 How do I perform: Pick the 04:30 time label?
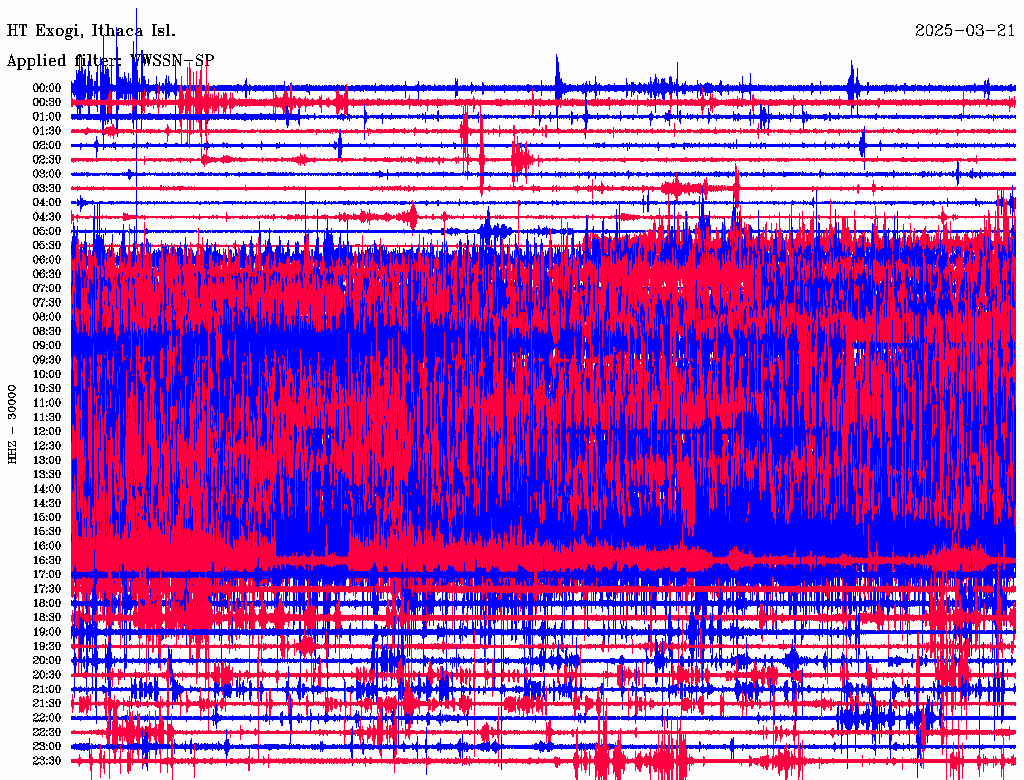tap(47, 217)
